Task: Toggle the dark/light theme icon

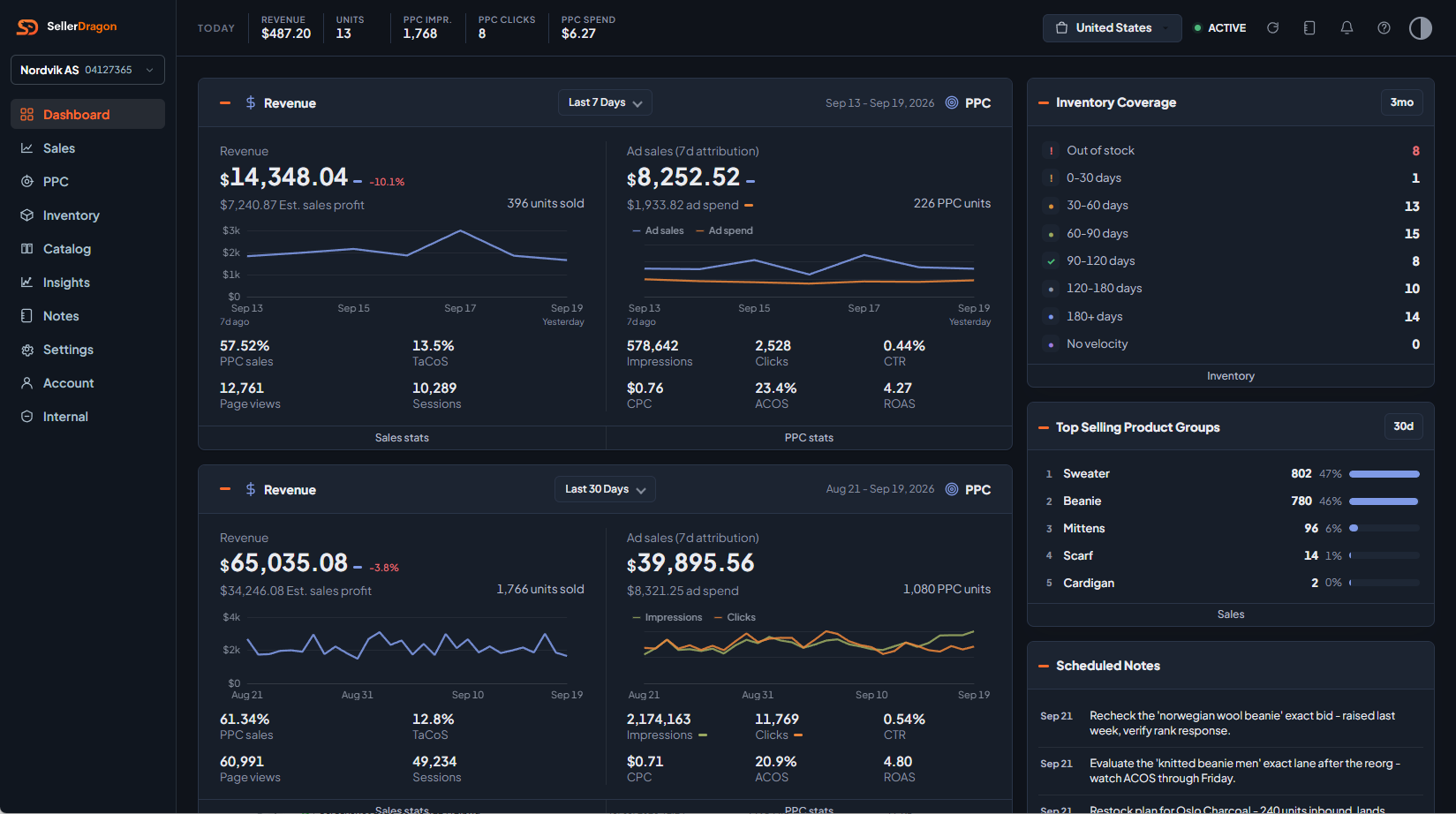Action: [x=1421, y=28]
